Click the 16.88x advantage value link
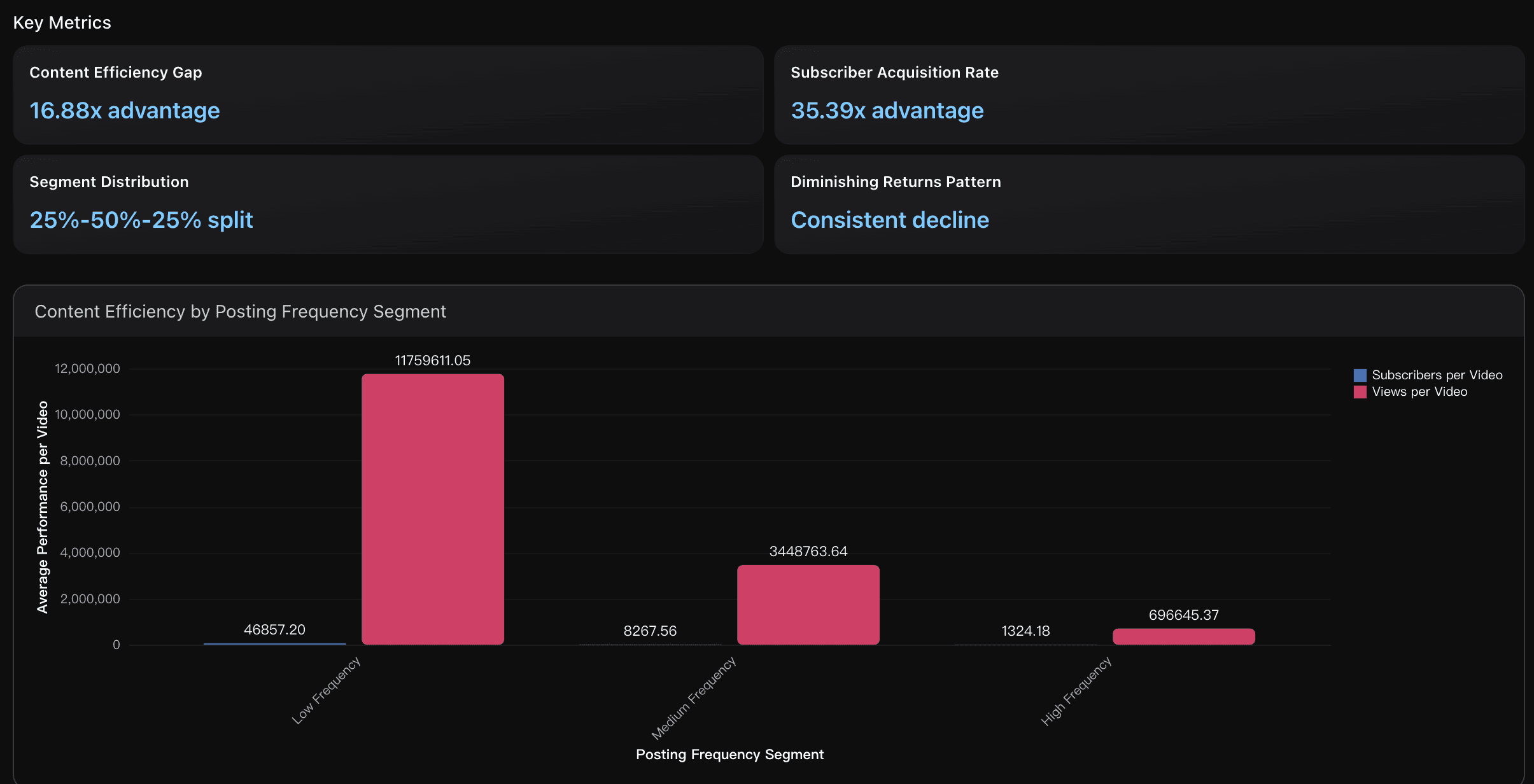1534x784 pixels. [125, 110]
